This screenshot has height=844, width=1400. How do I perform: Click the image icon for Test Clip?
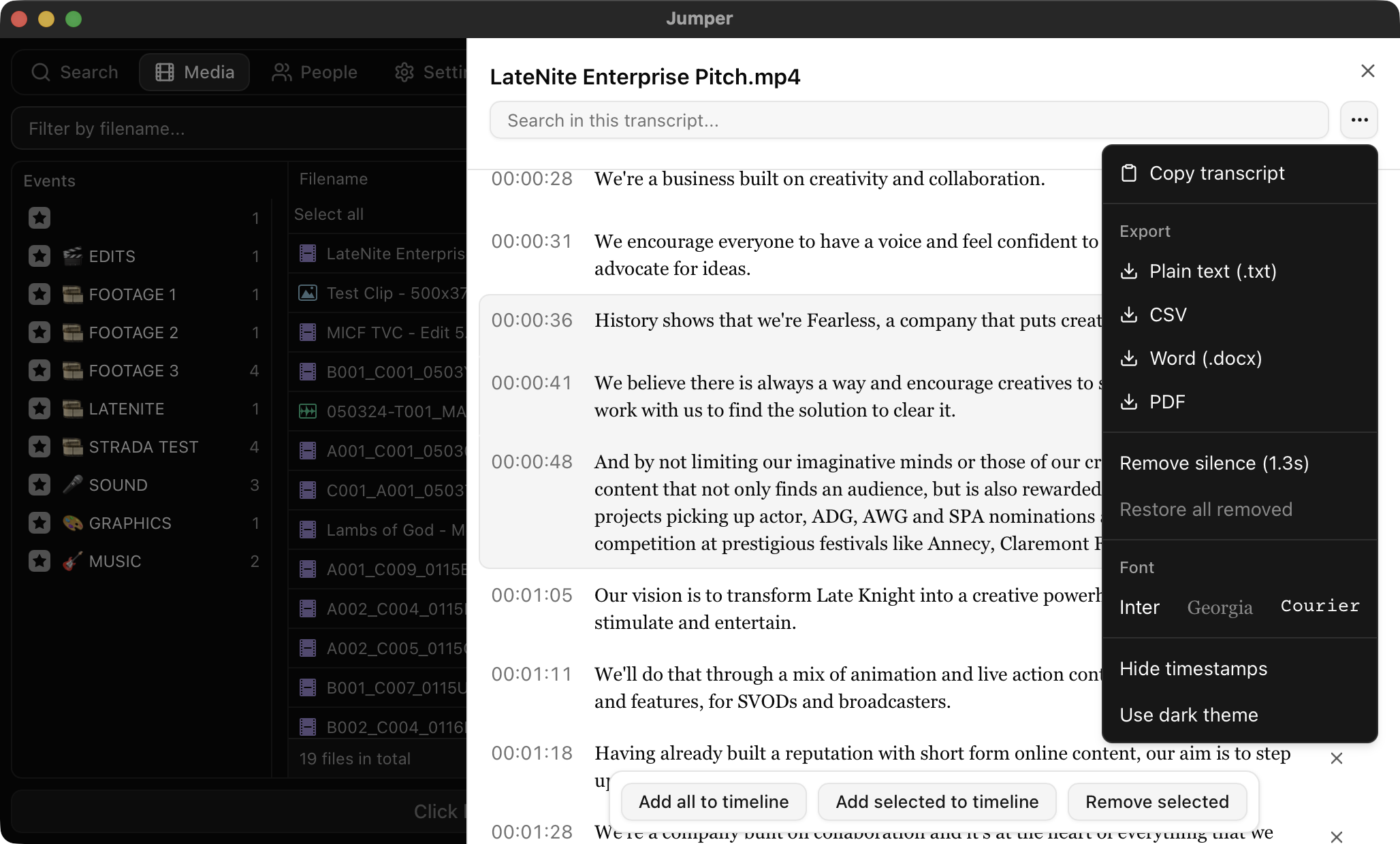point(308,293)
